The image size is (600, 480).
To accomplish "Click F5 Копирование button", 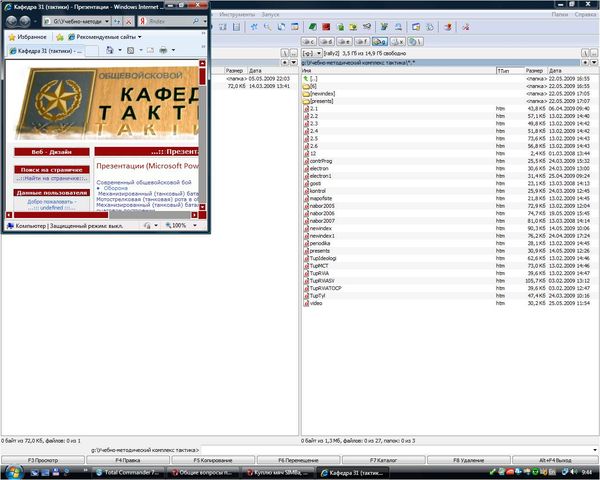I will point(213,460).
